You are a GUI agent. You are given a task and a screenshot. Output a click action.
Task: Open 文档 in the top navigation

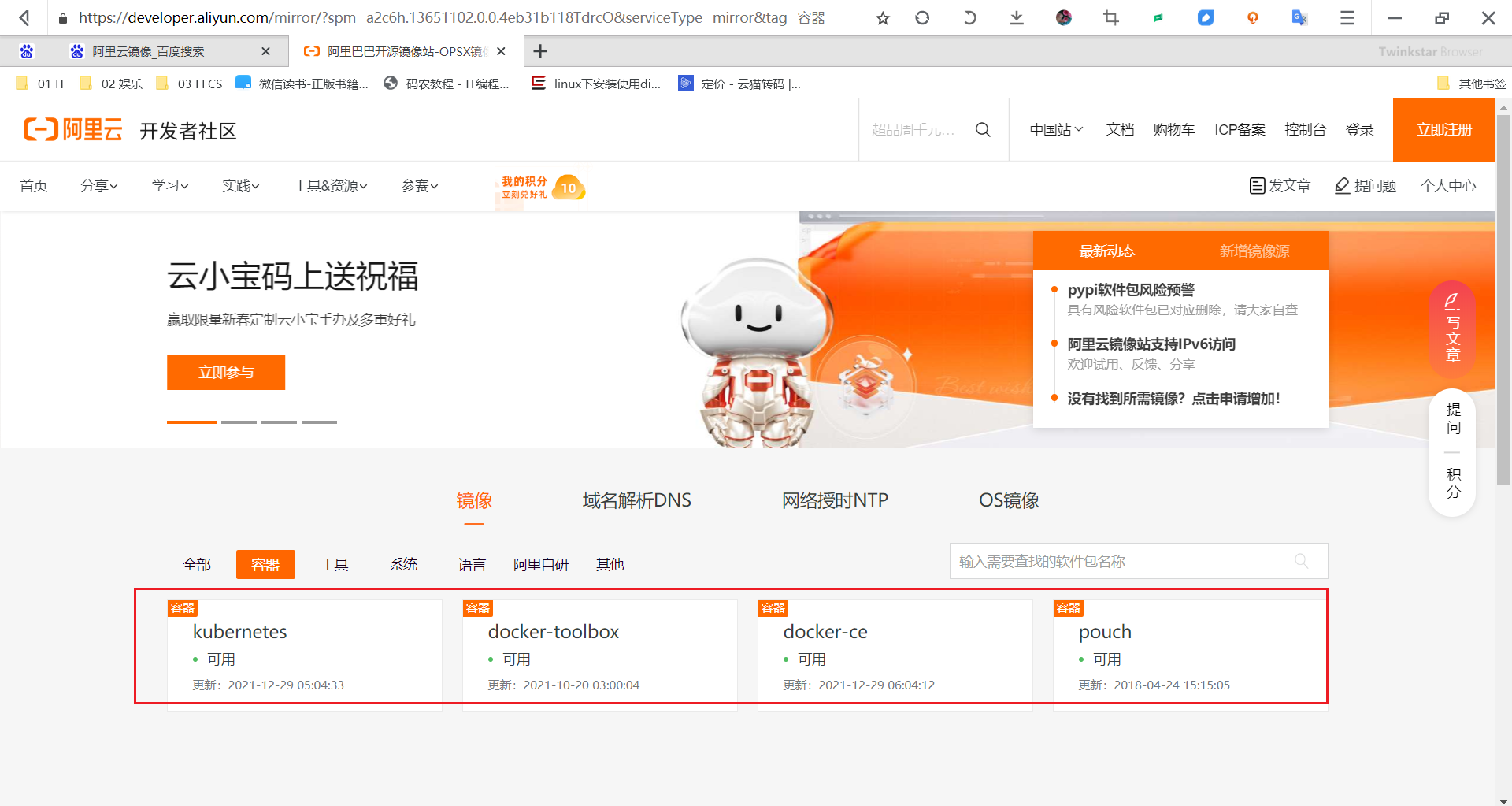(1120, 130)
